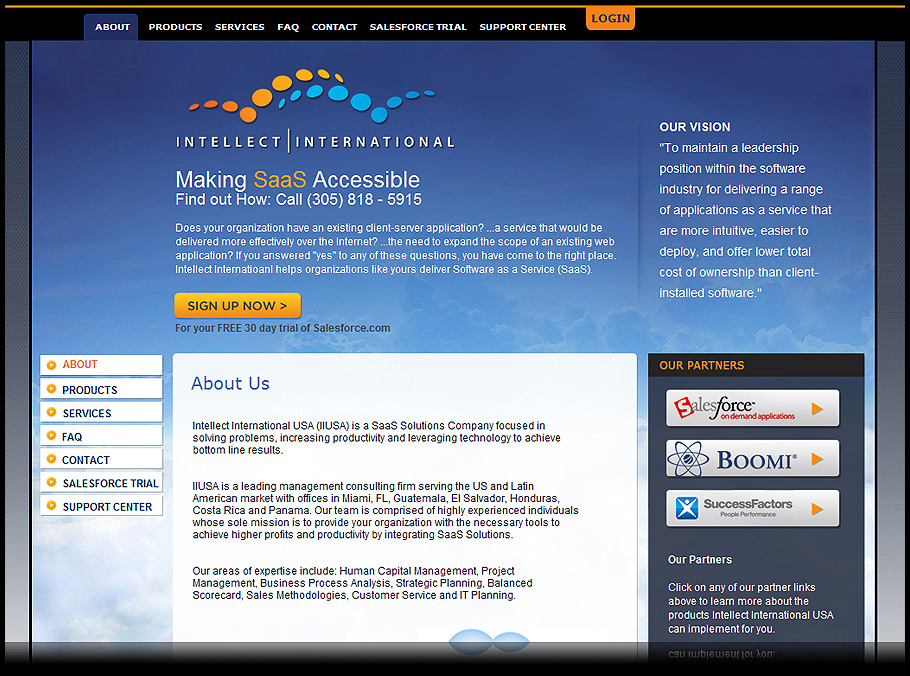Open the ABOUT tab in top navigation
The image size is (910, 676).
pyautogui.click(x=112, y=27)
